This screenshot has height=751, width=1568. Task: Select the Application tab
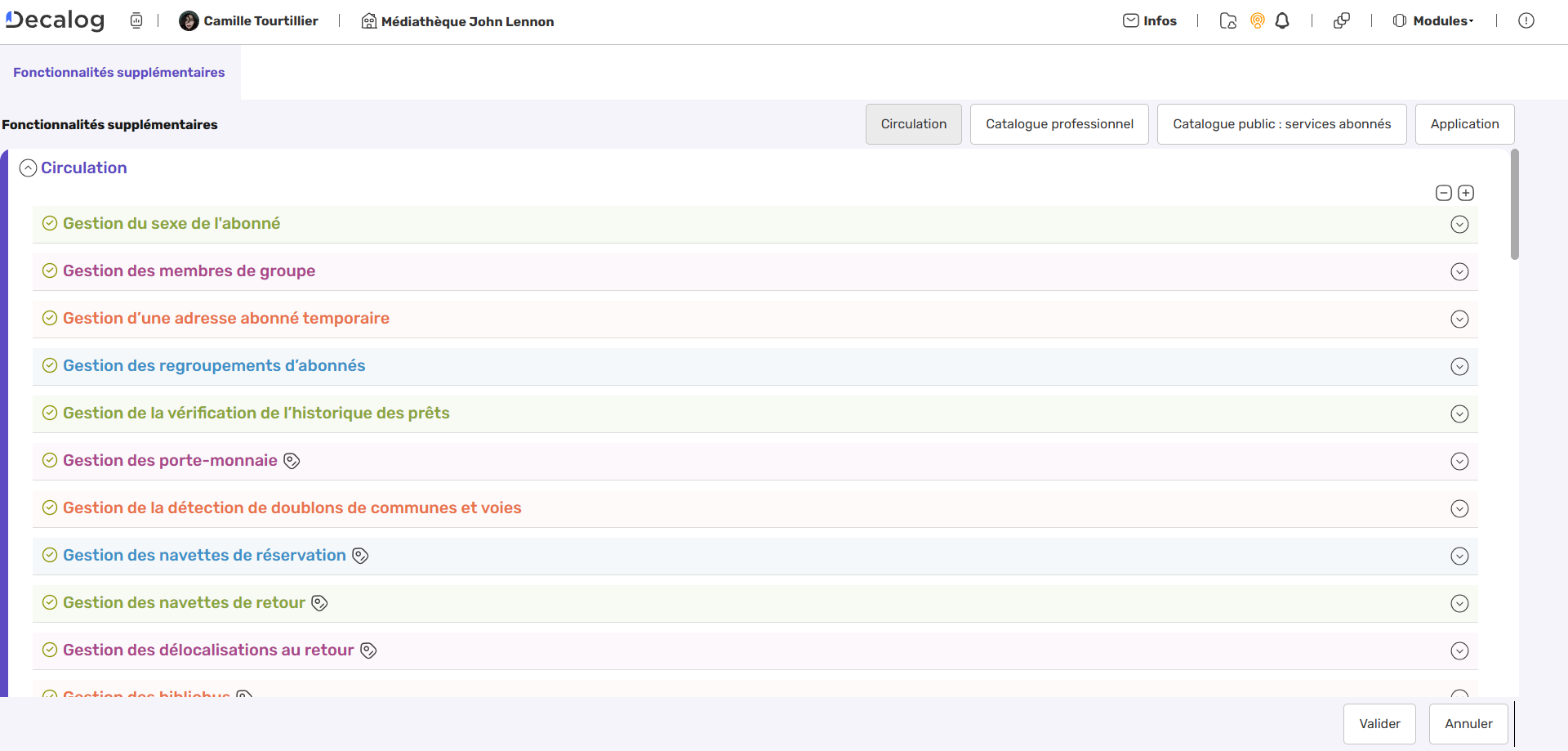coord(1464,124)
